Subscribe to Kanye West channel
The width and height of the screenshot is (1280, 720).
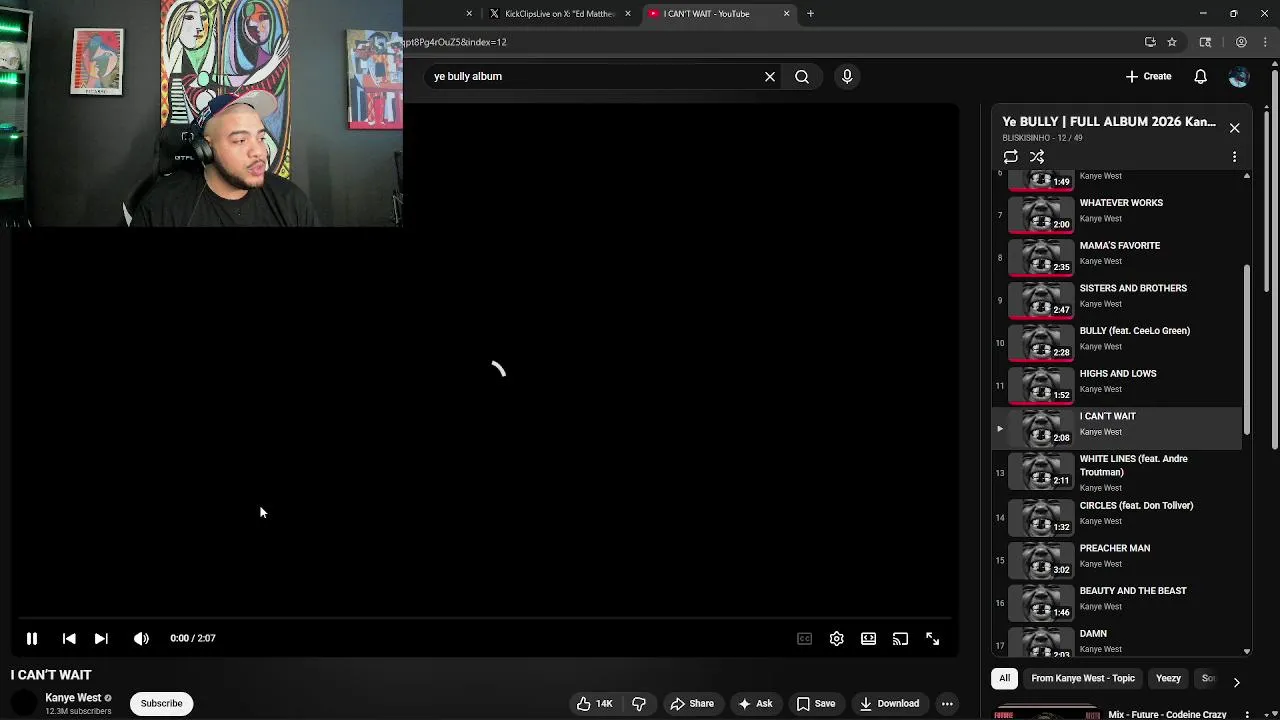161,703
